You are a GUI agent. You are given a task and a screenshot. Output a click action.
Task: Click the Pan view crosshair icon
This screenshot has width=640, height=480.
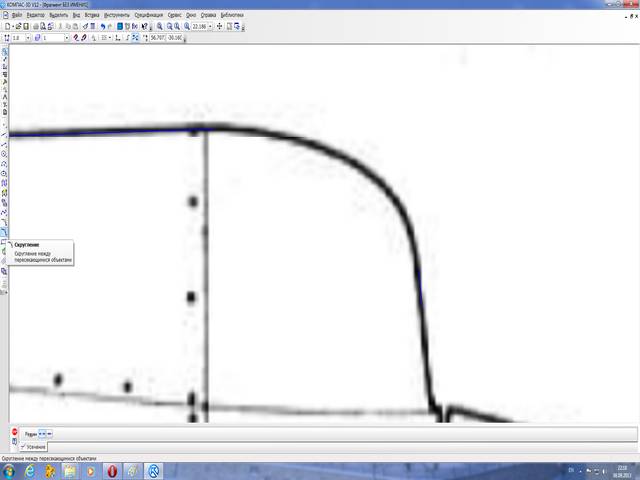pos(219,26)
